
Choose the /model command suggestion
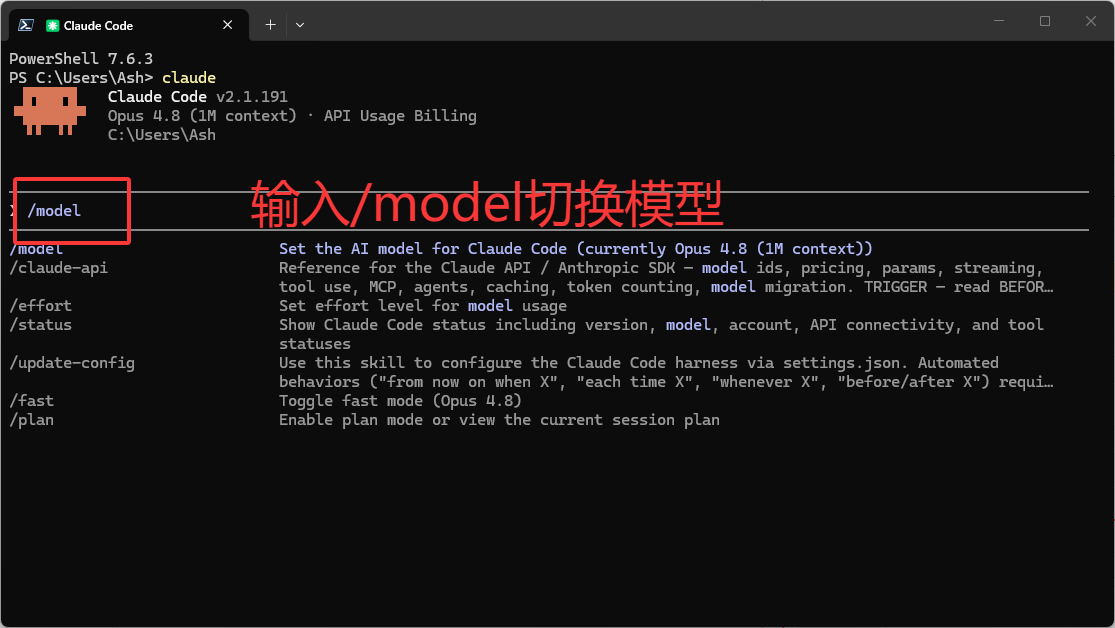(x=36, y=249)
